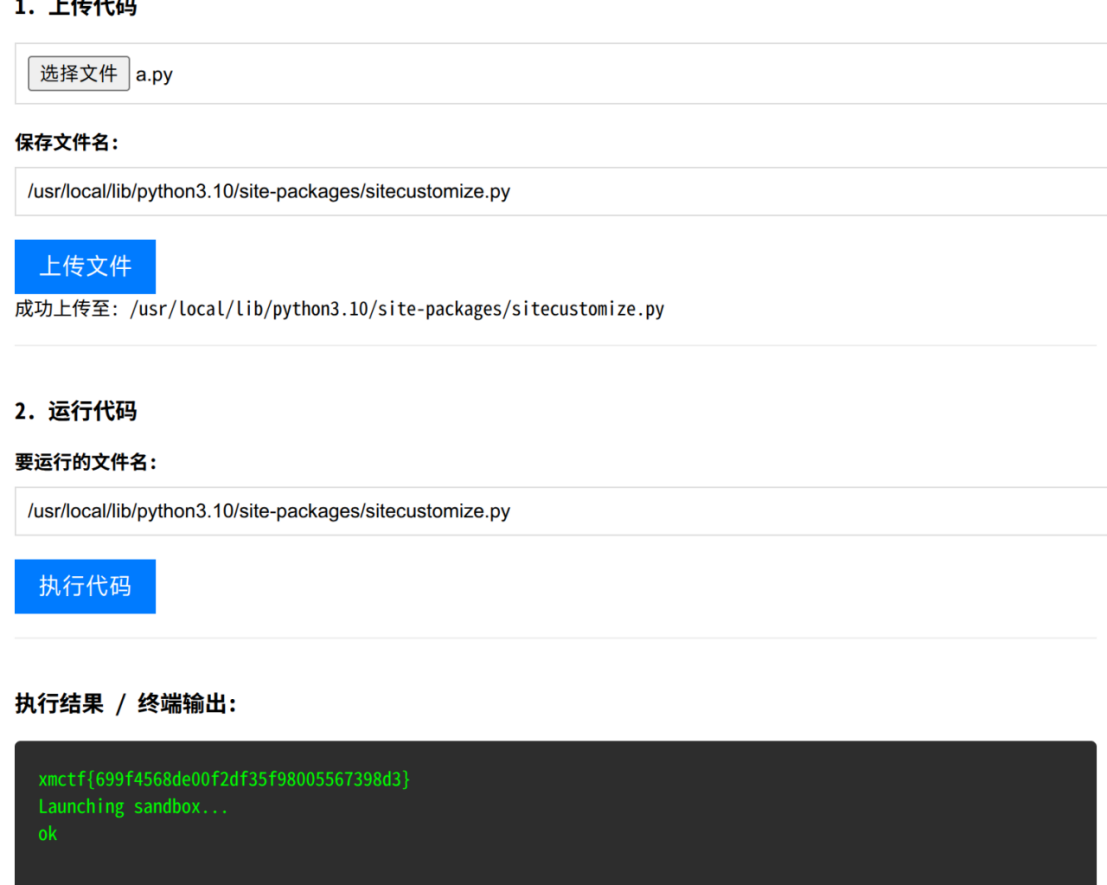Click the 选择文件 file picker button
This screenshot has width=1107, height=885.
click(x=78, y=73)
